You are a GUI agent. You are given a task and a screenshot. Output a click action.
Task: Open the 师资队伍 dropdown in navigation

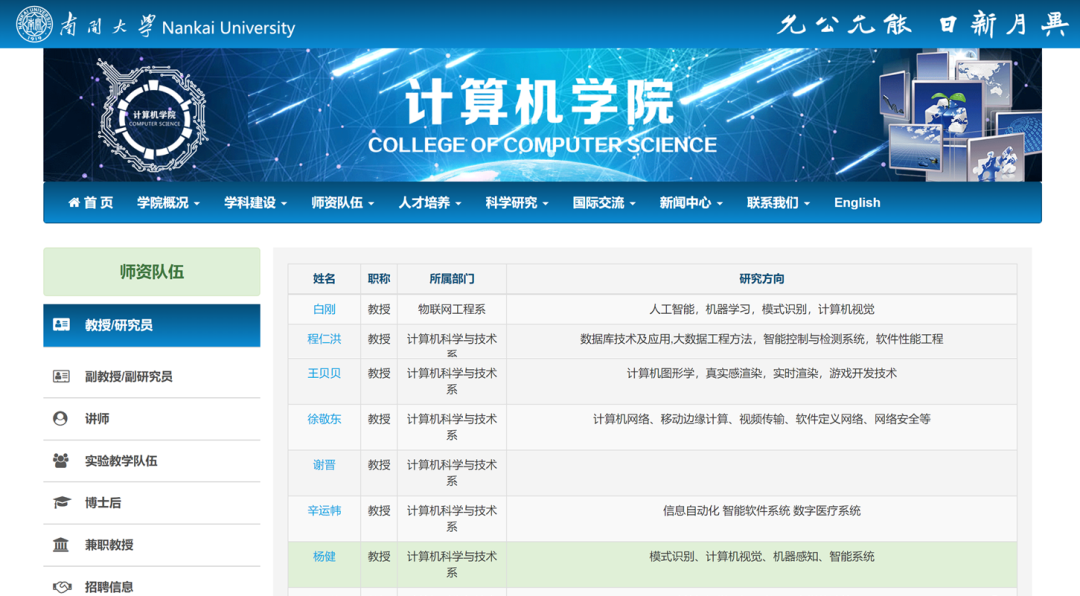[342, 202]
